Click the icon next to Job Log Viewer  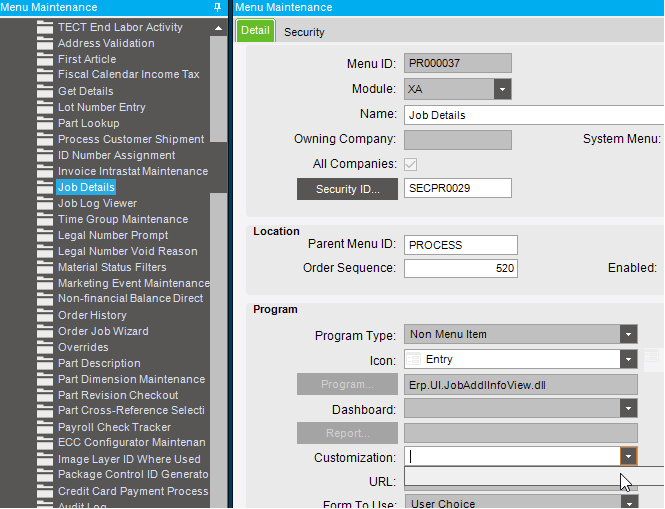(45, 204)
